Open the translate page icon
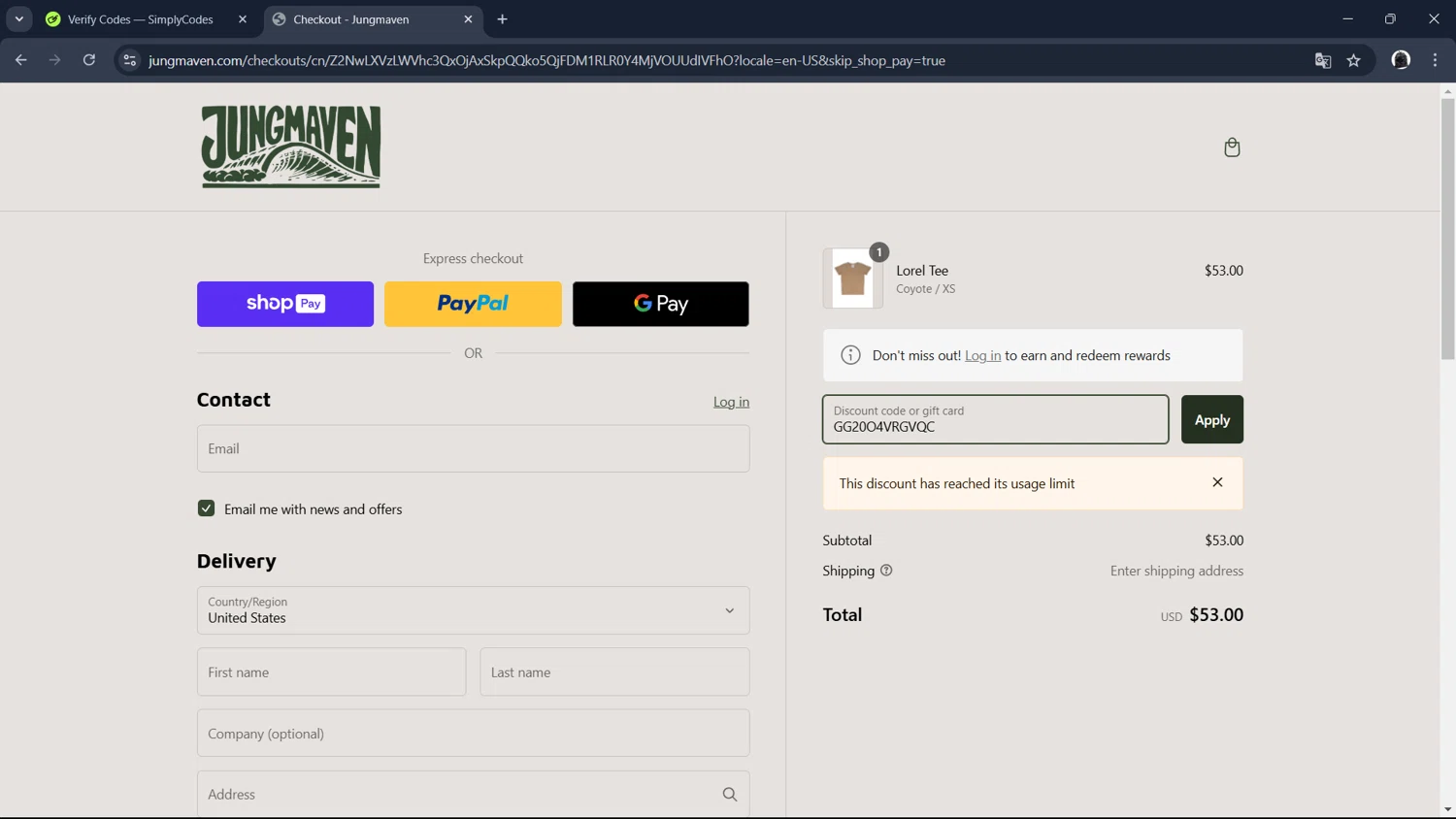Image resolution: width=1456 pixels, height=819 pixels. click(x=1323, y=60)
